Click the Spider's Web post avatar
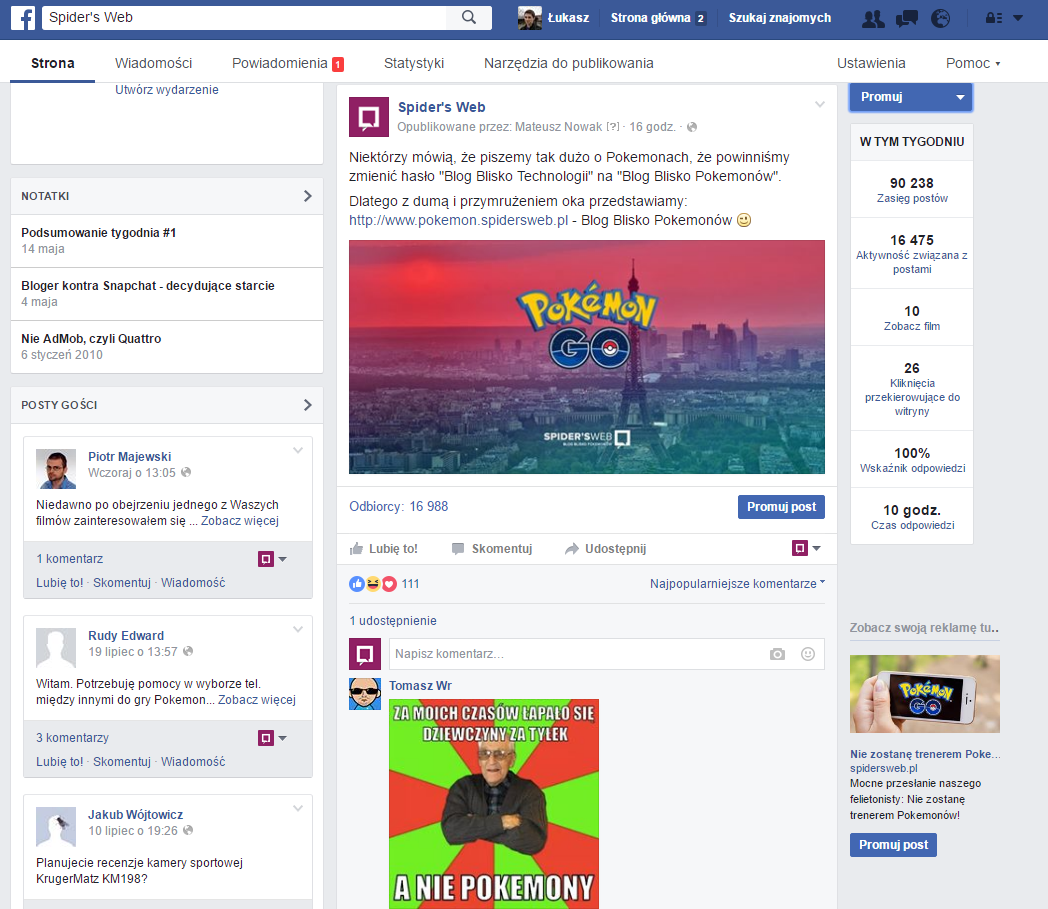The width and height of the screenshot is (1048, 909). pyautogui.click(x=369, y=117)
